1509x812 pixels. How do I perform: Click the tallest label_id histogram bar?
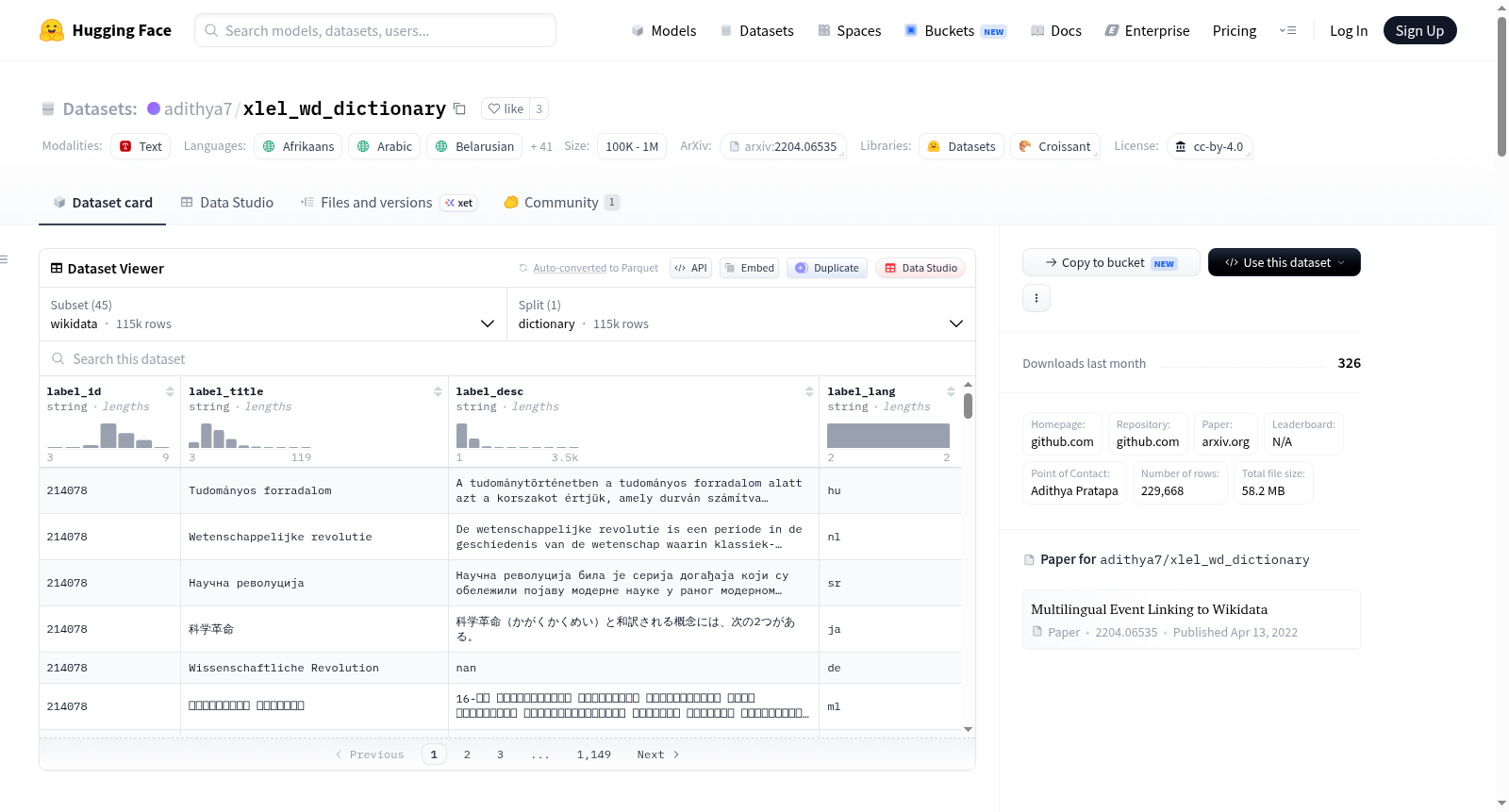108,436
